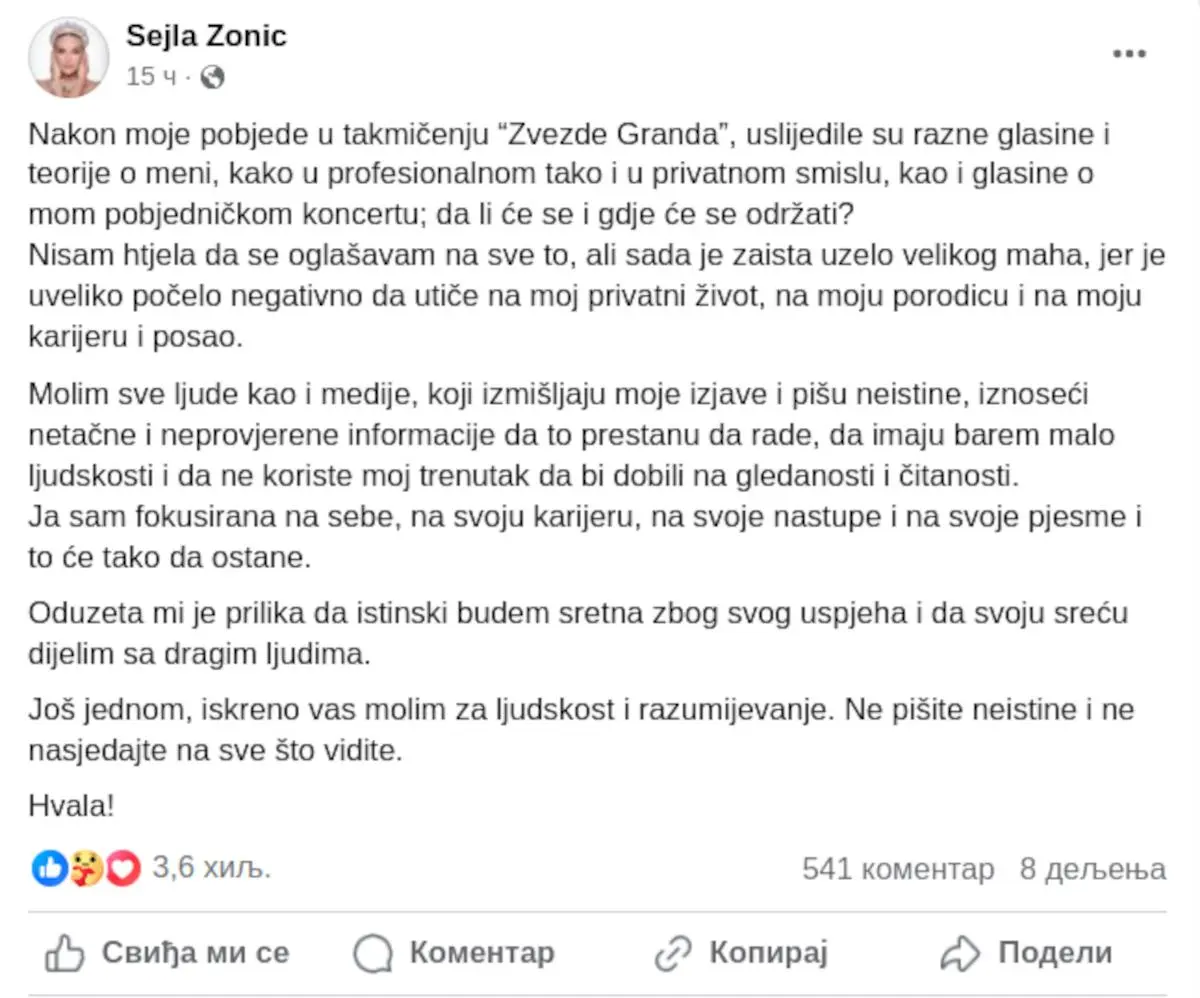1200x998 pixels.
Task: Show the "8 дељења" shares list
Action: 1092,869
